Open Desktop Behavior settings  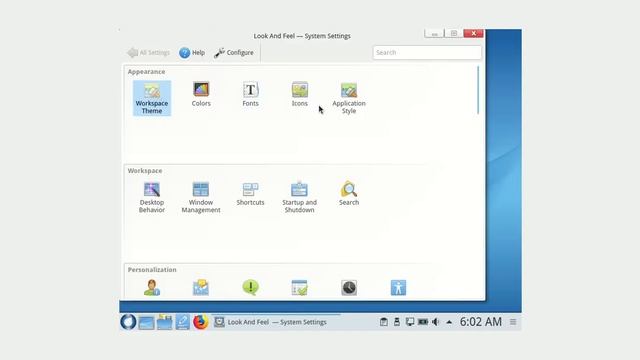(x=152, y=197)
